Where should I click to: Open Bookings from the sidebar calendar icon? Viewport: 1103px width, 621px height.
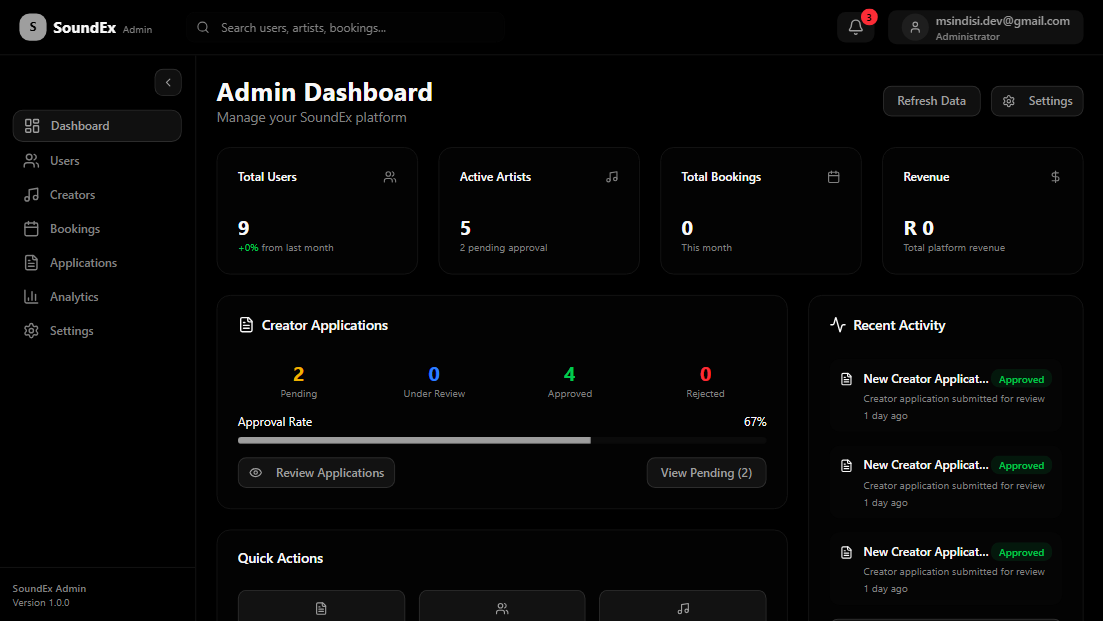coord(31,228)
